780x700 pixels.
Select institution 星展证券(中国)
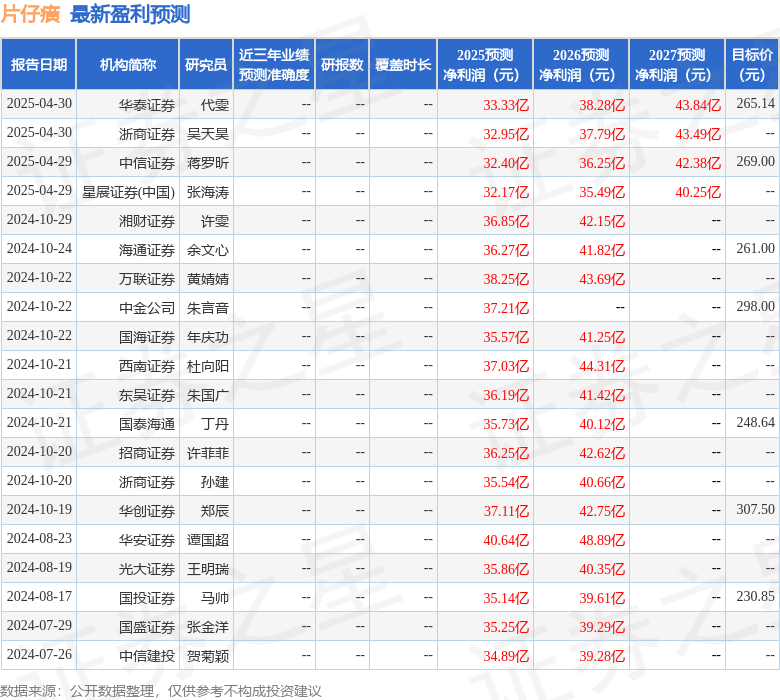click(x=128, y=192)
